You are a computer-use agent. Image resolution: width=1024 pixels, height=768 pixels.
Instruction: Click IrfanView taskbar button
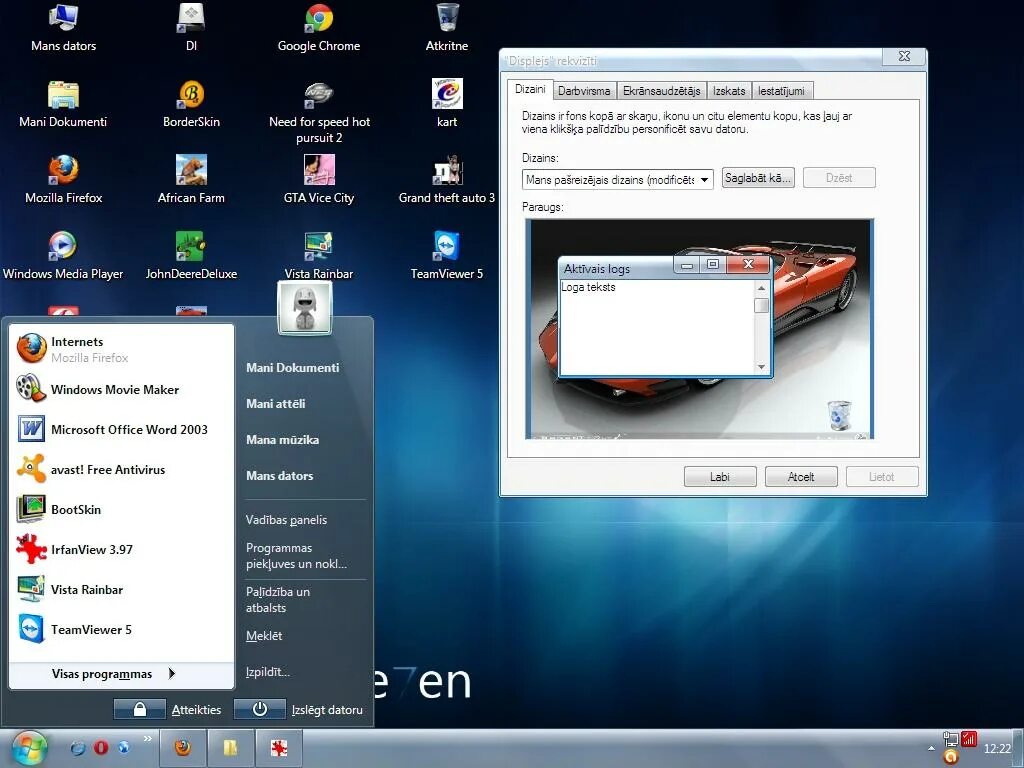pos(279,748)
